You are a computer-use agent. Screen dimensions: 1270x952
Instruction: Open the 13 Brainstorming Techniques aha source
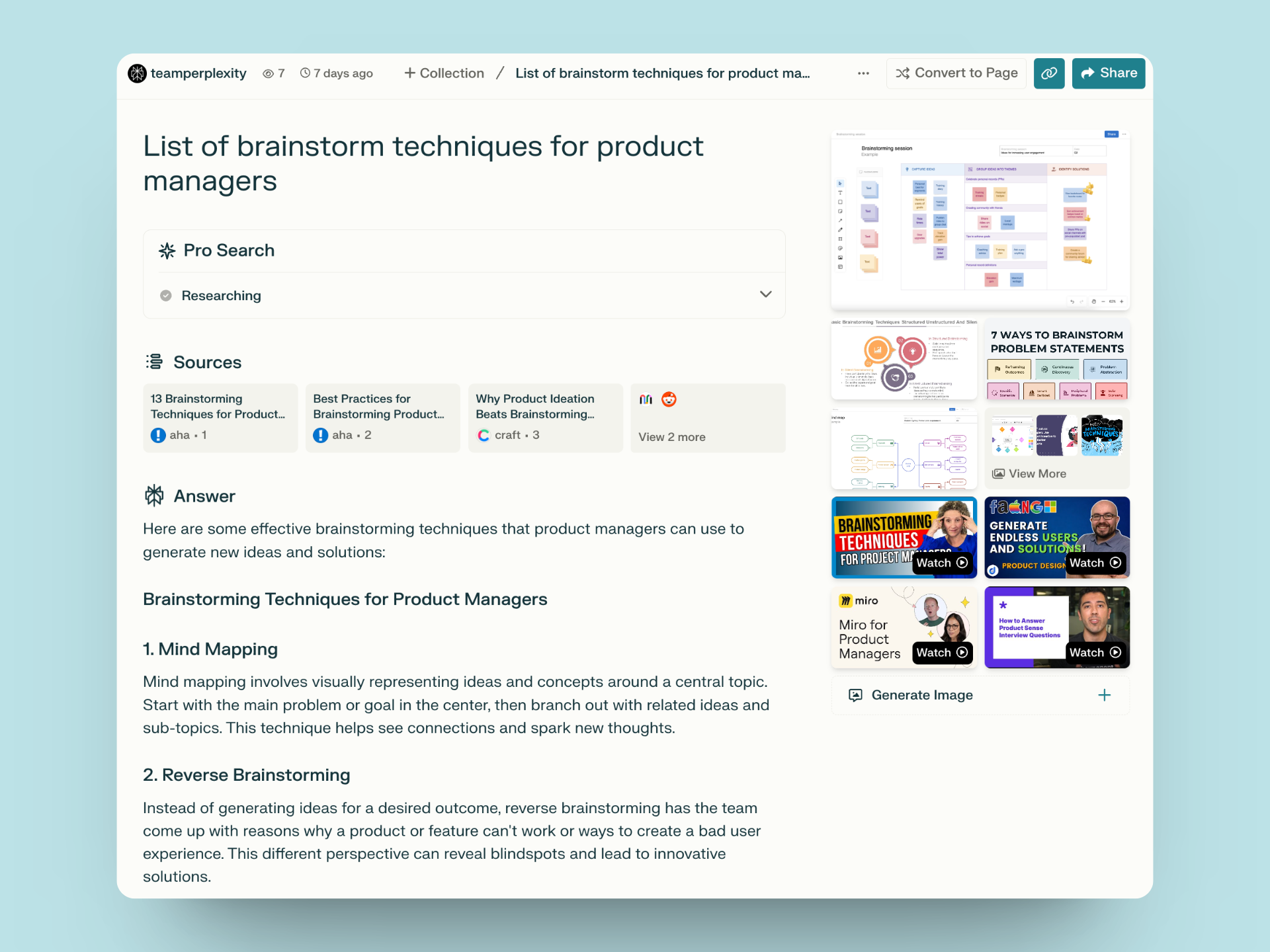pos(220,418)
